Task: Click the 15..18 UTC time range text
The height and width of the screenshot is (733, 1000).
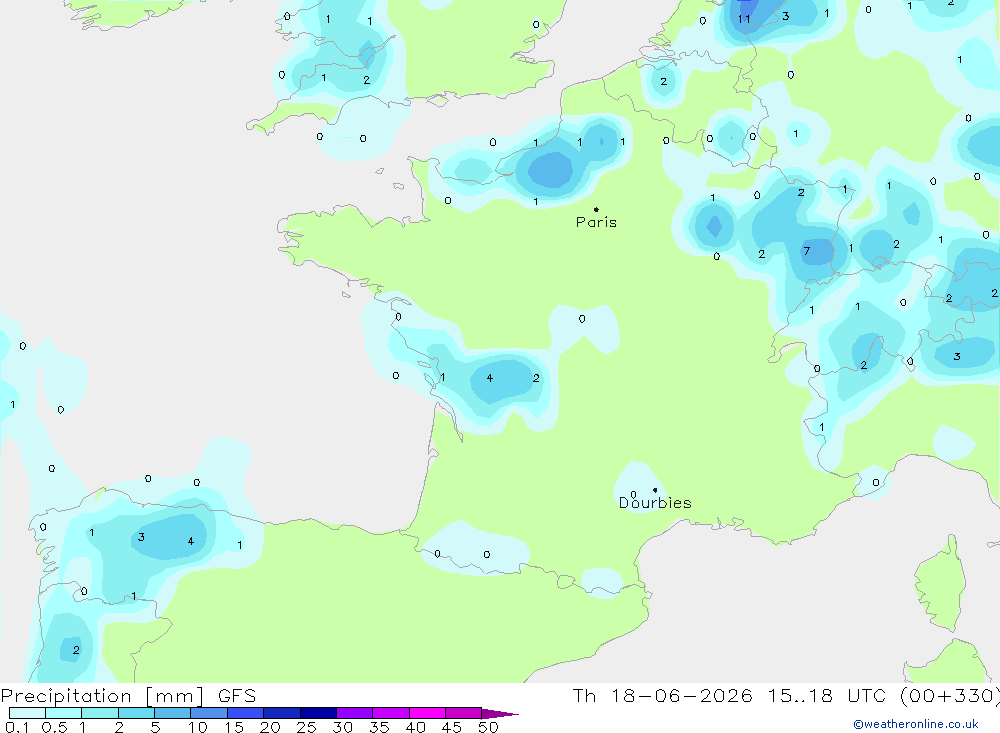Action: click(828, 695)
